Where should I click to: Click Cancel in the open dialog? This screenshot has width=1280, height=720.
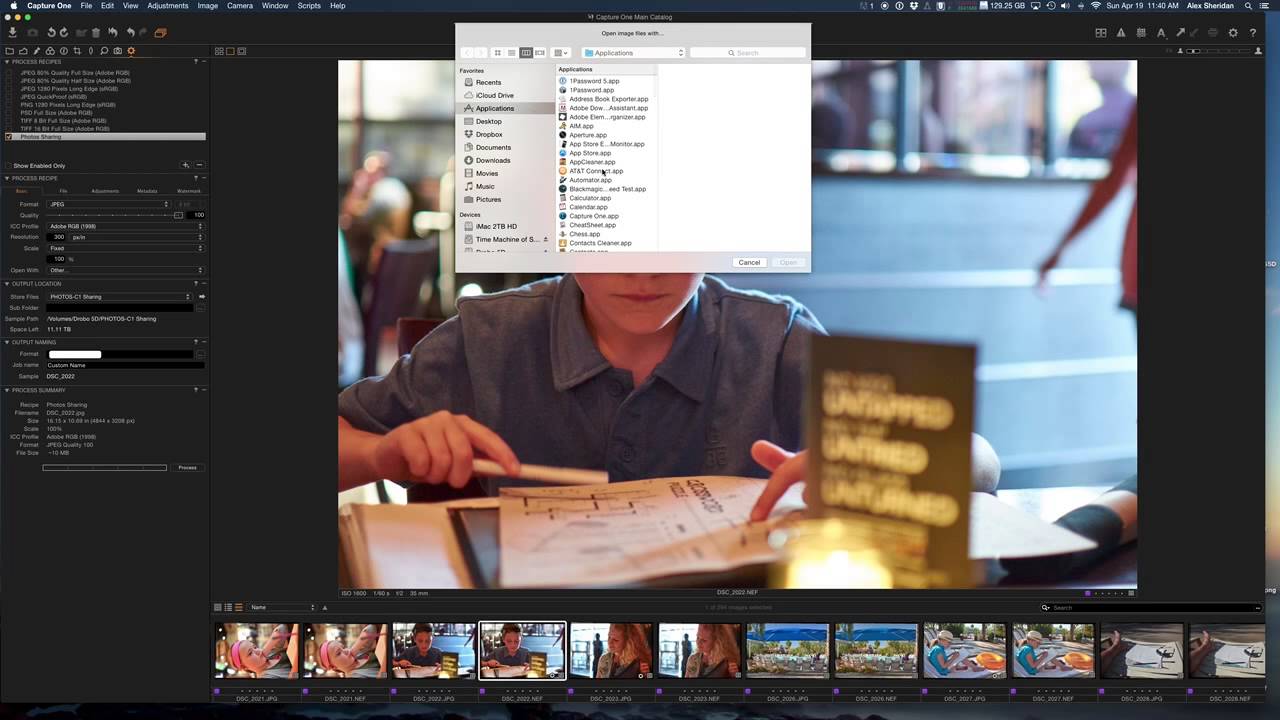point(749,263)
